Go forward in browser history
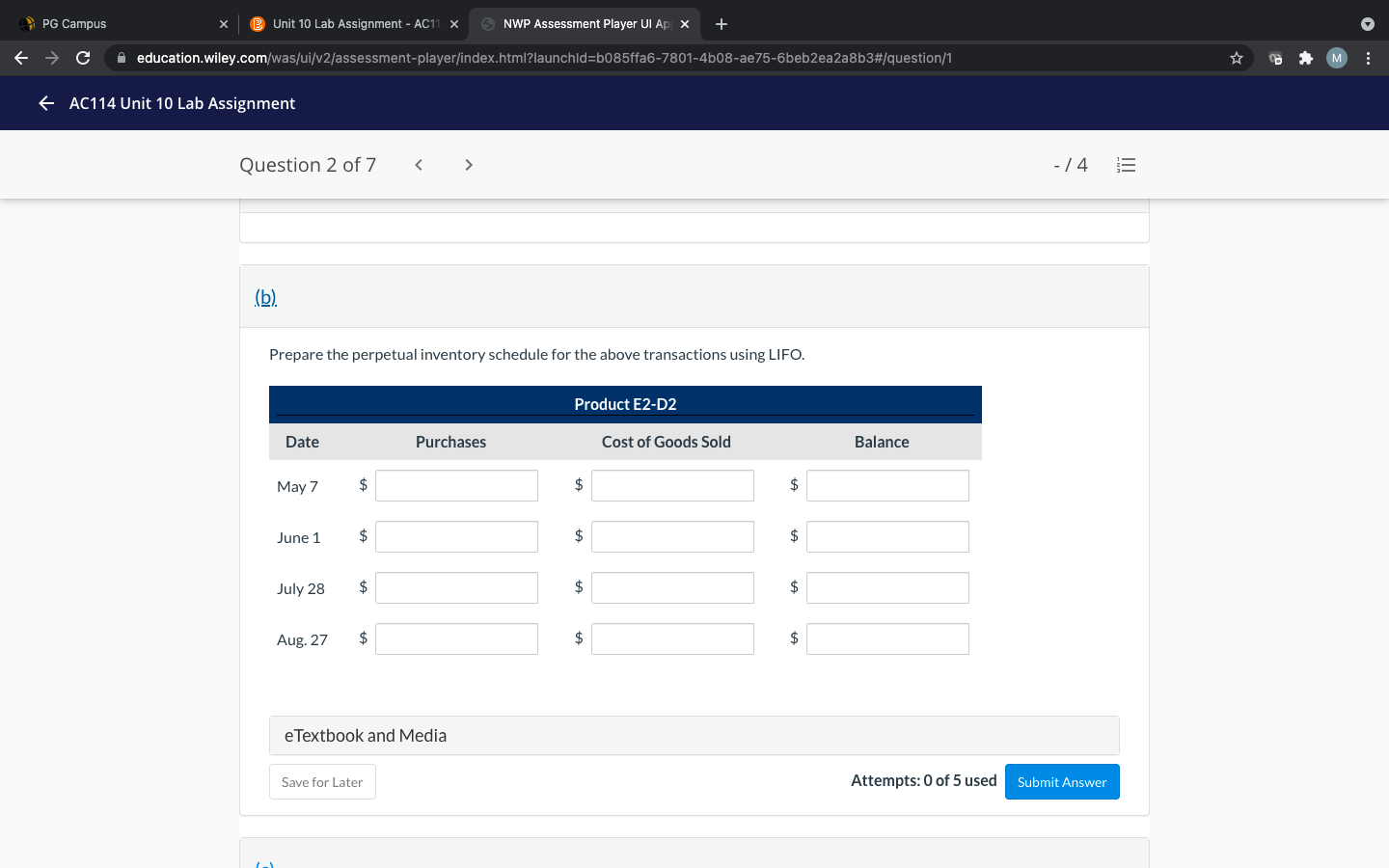This screenshot has height=868, width=1389. (52, 58)
